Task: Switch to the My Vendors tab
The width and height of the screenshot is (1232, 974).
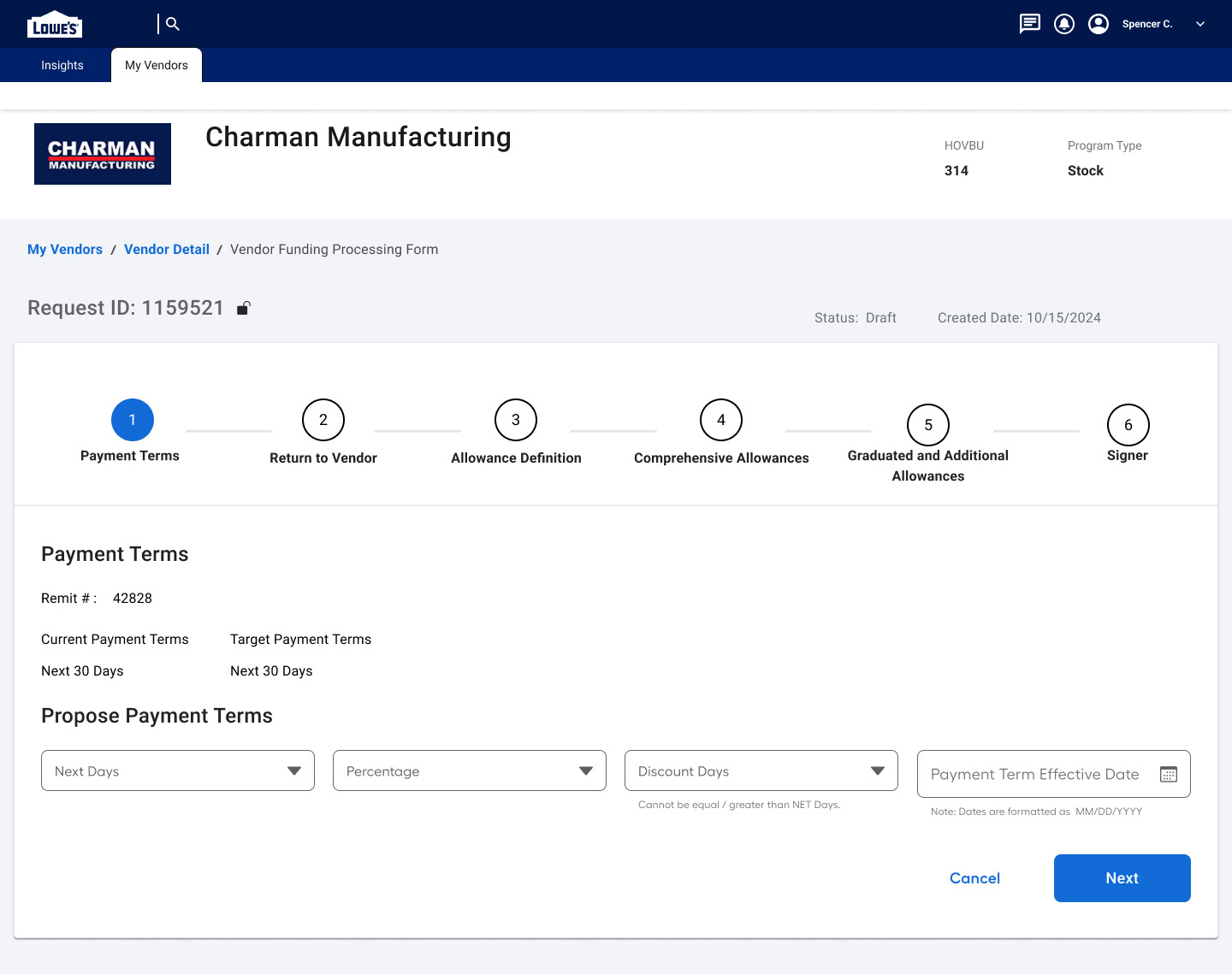Action: coord(157,65)
